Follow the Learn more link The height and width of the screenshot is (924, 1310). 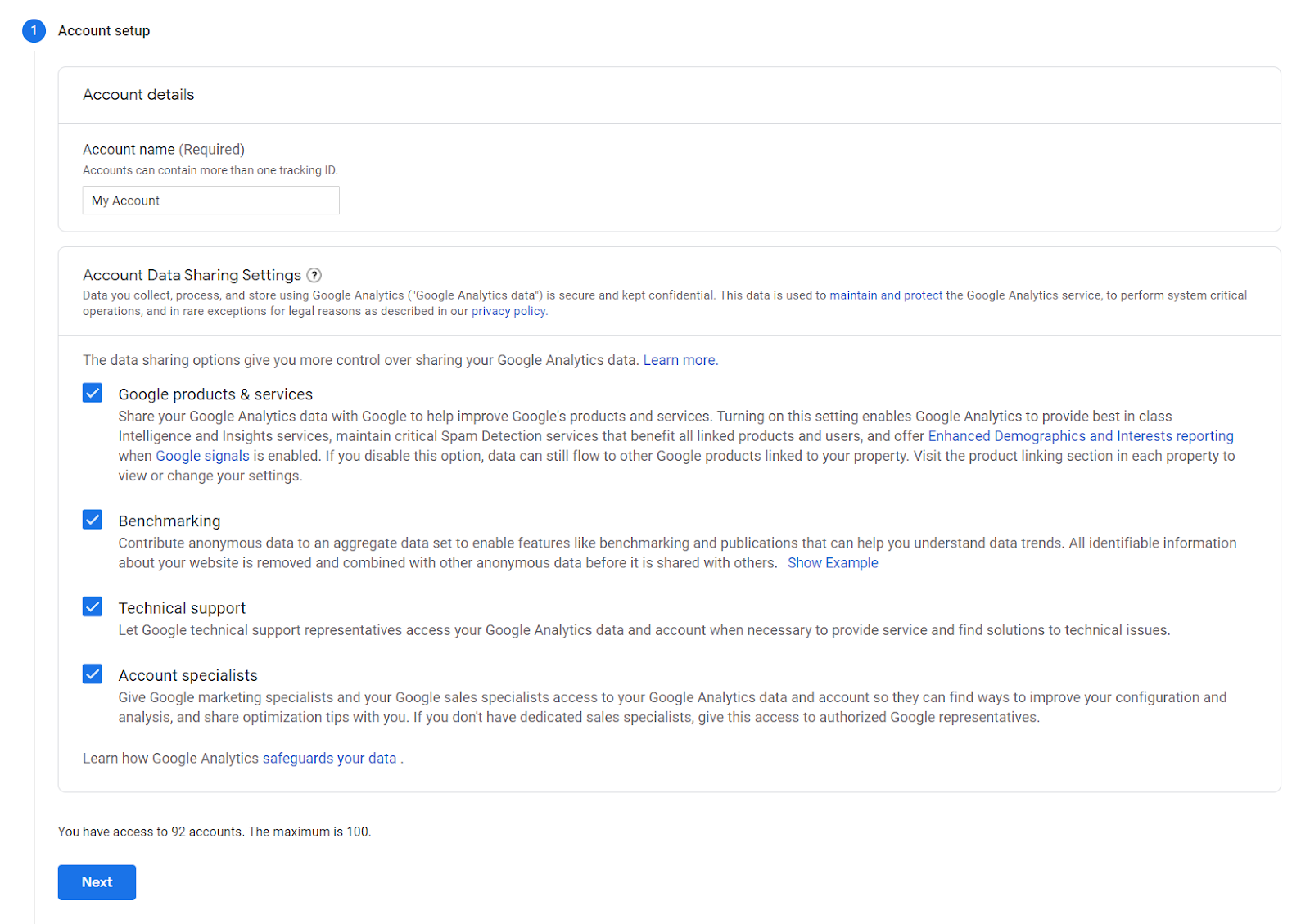point(680,360)
